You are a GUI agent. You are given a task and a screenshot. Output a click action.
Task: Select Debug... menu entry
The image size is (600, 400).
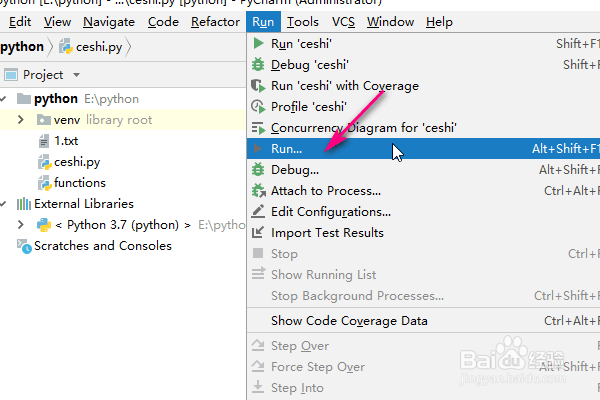(x=295, y=170)
